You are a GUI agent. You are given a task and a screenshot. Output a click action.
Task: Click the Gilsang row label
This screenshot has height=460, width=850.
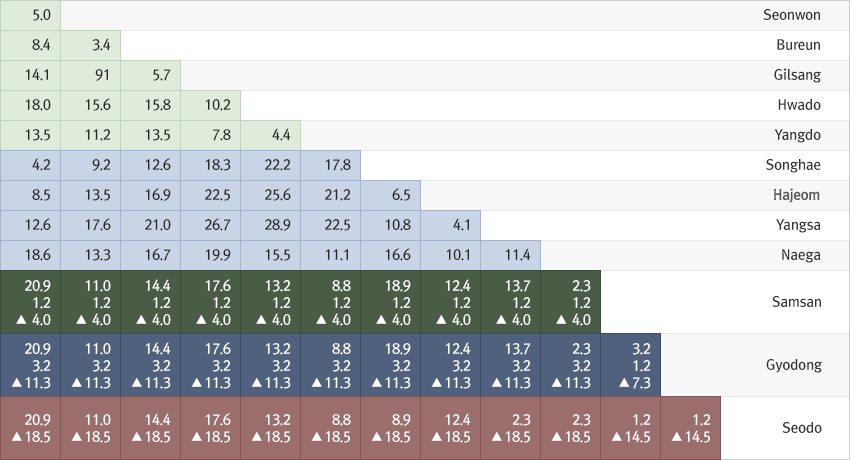[796, 75]
